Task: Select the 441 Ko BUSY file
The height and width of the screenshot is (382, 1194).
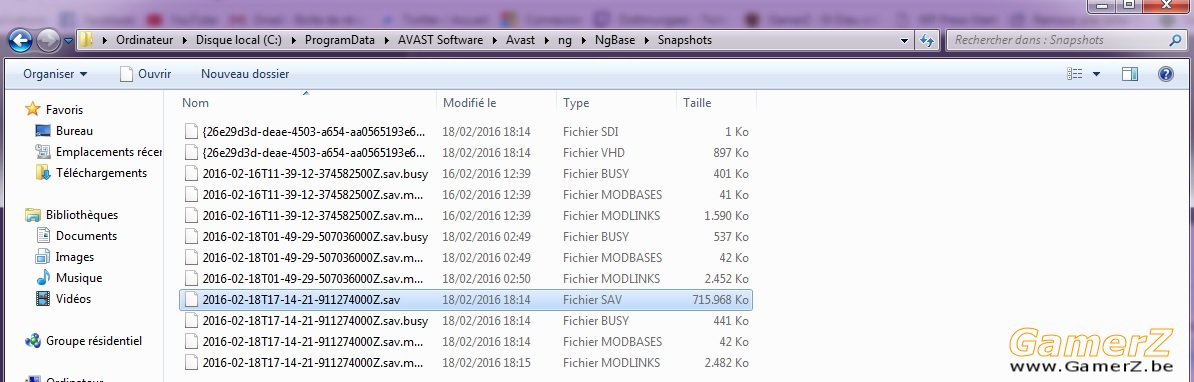Action: (465, 320)
